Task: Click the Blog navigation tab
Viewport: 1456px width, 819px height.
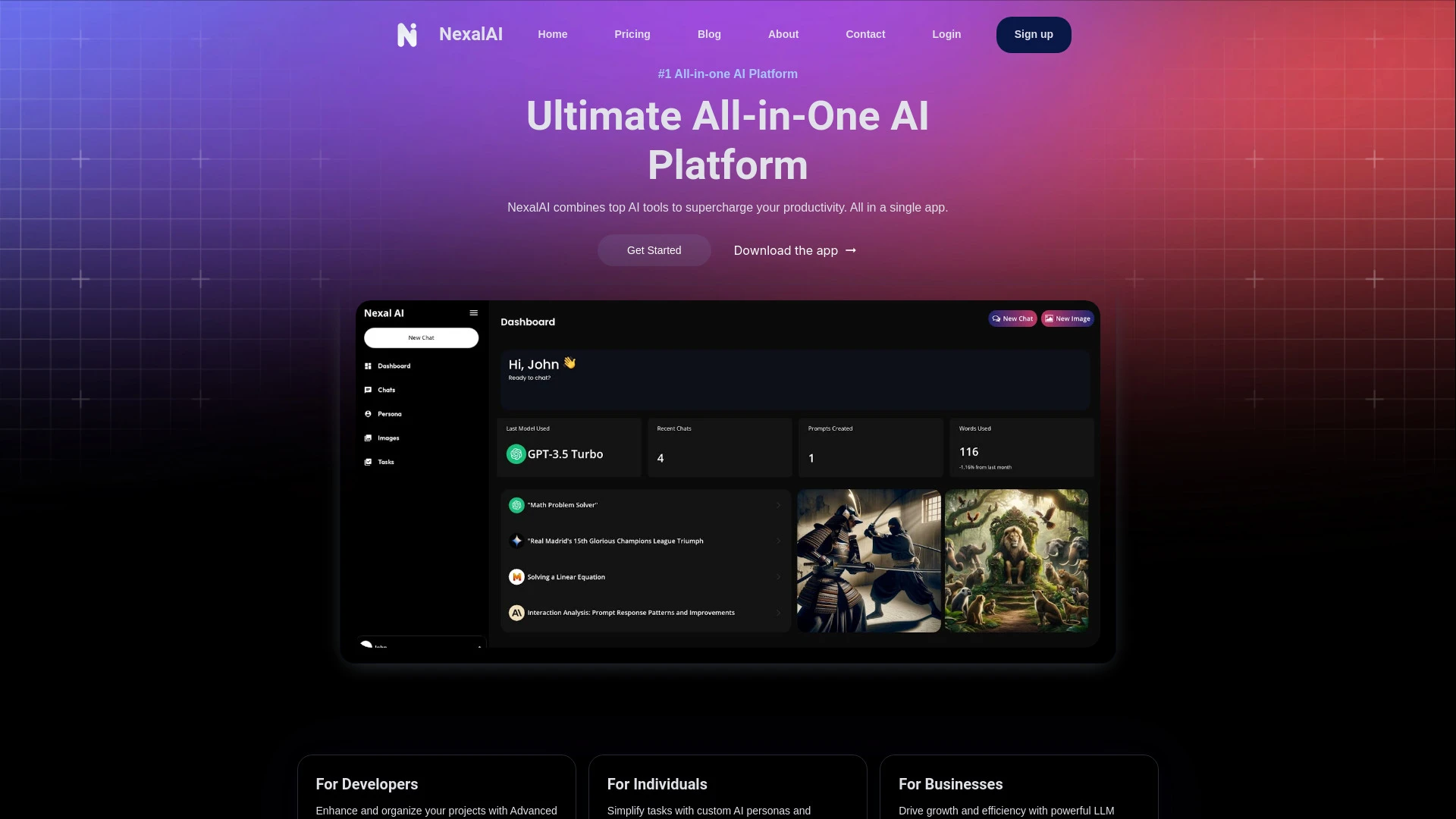Action: 709,34
